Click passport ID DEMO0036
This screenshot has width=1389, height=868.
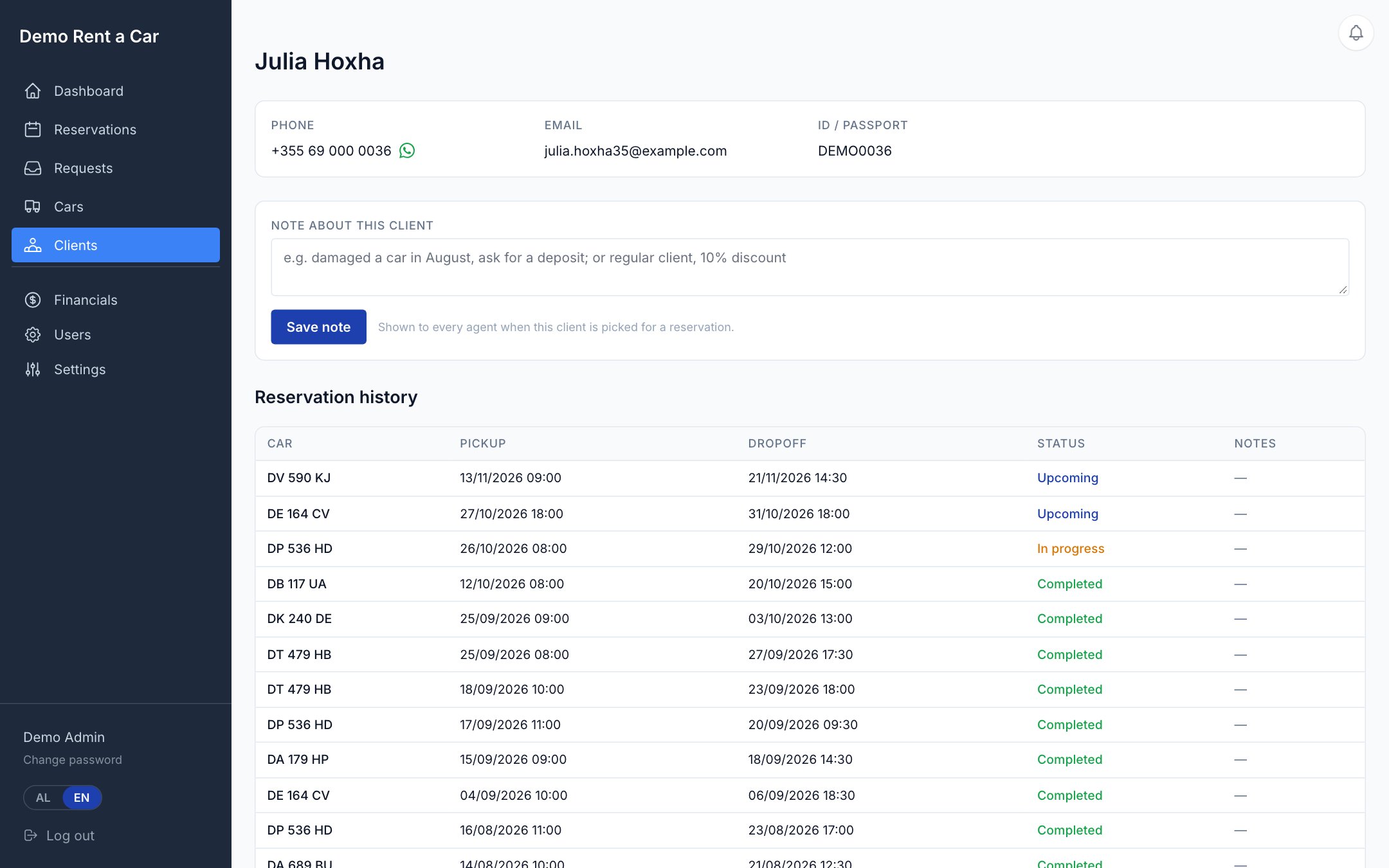[855, 150]
